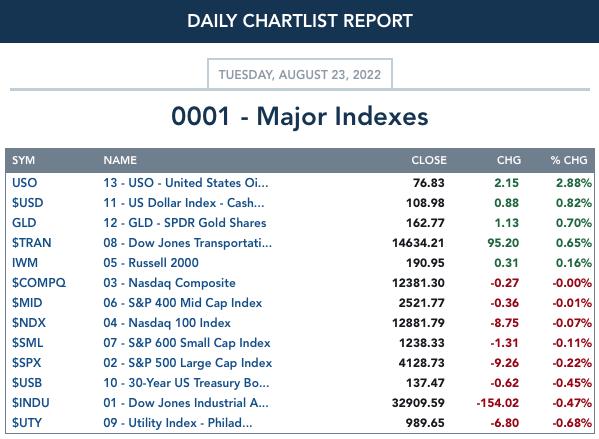Sort by the % CHG column header
599x439 pixels.
coord(569,160)
